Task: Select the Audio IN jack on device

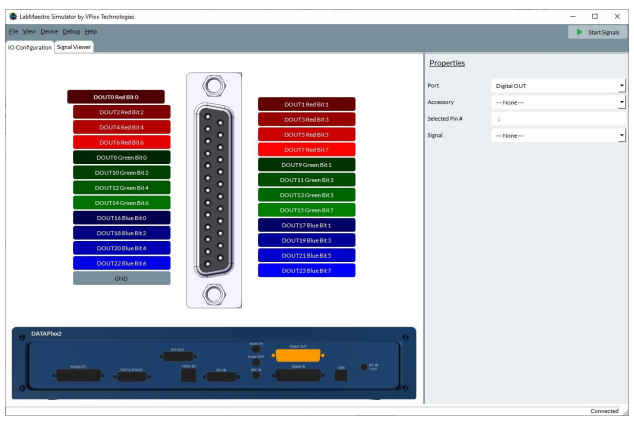Action: coord(256,349)
